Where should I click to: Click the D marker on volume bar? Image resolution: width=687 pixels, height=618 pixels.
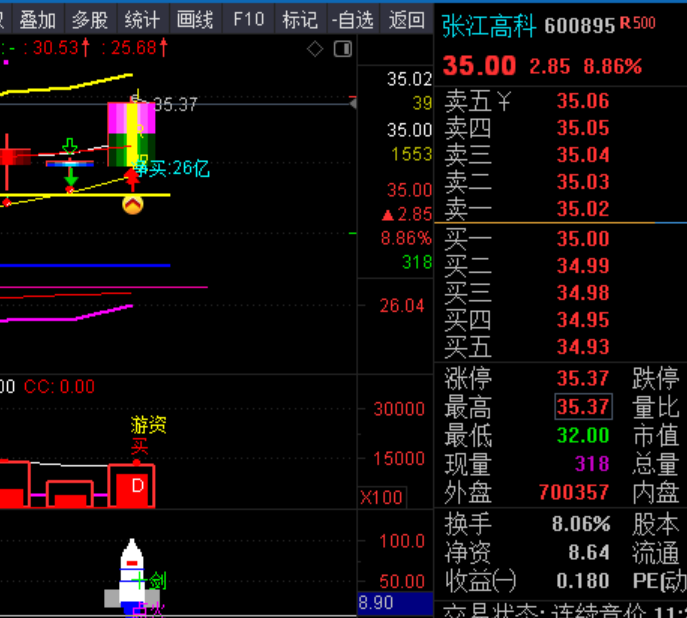[x=138, y=486]
